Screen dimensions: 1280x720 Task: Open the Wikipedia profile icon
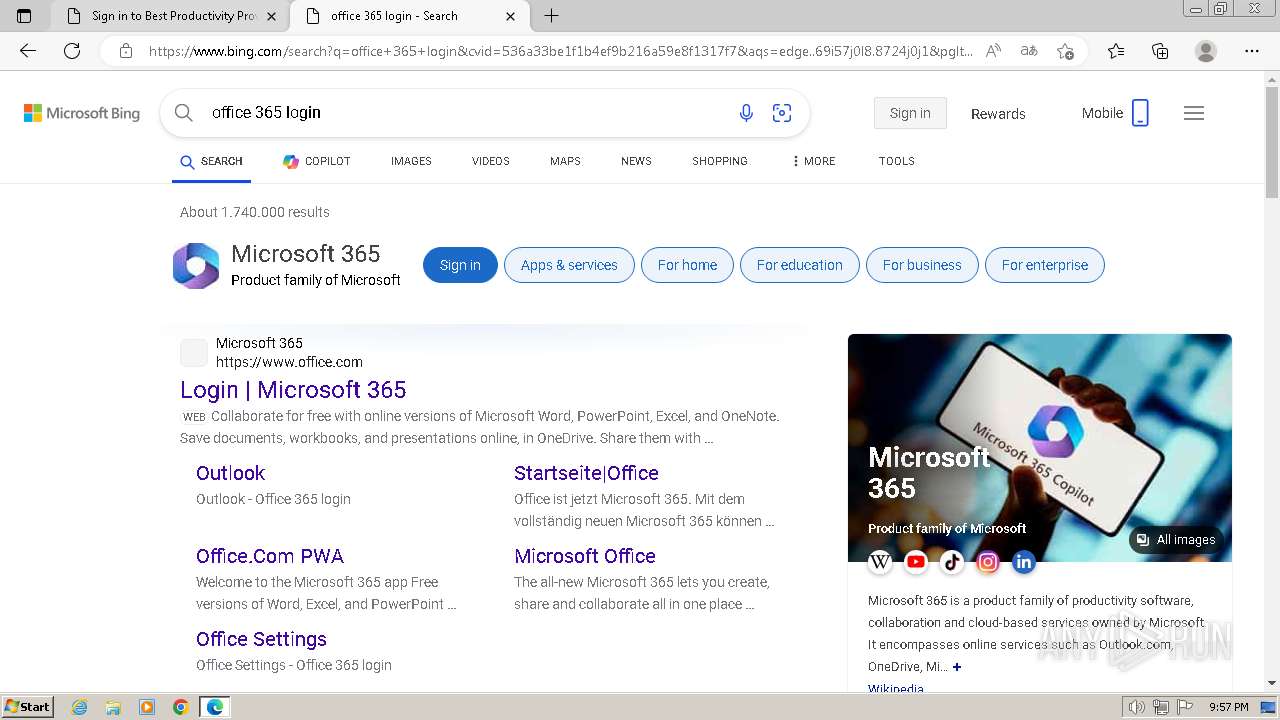point(880,562)
